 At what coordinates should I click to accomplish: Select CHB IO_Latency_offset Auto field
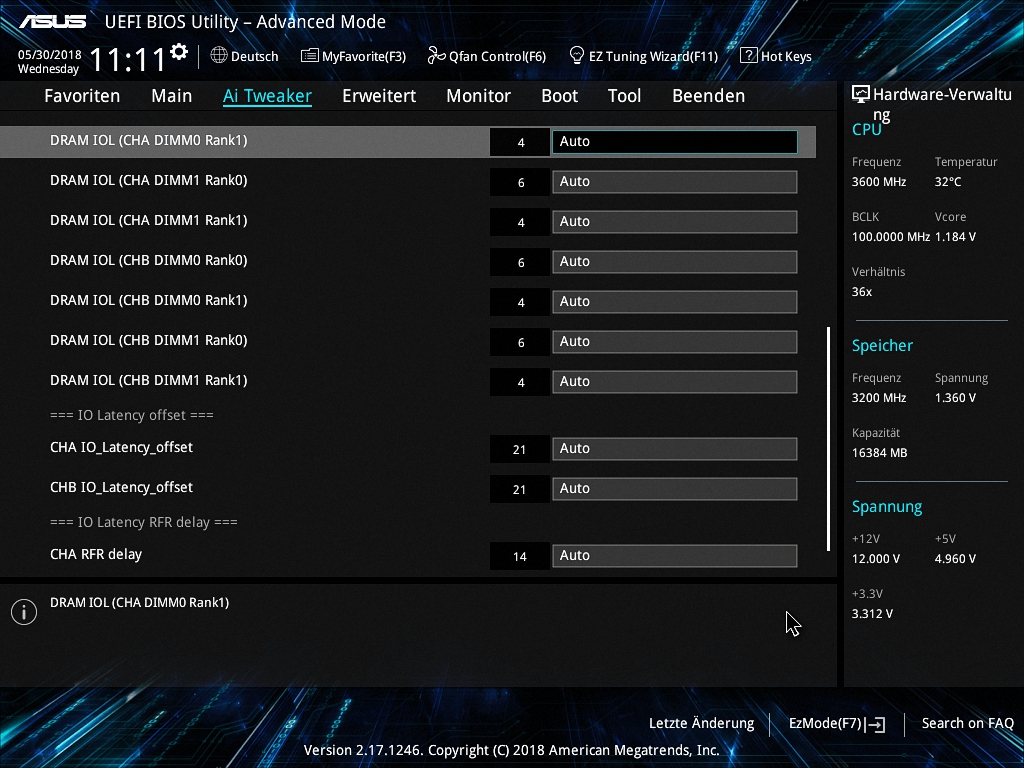[x=675, y=488]
